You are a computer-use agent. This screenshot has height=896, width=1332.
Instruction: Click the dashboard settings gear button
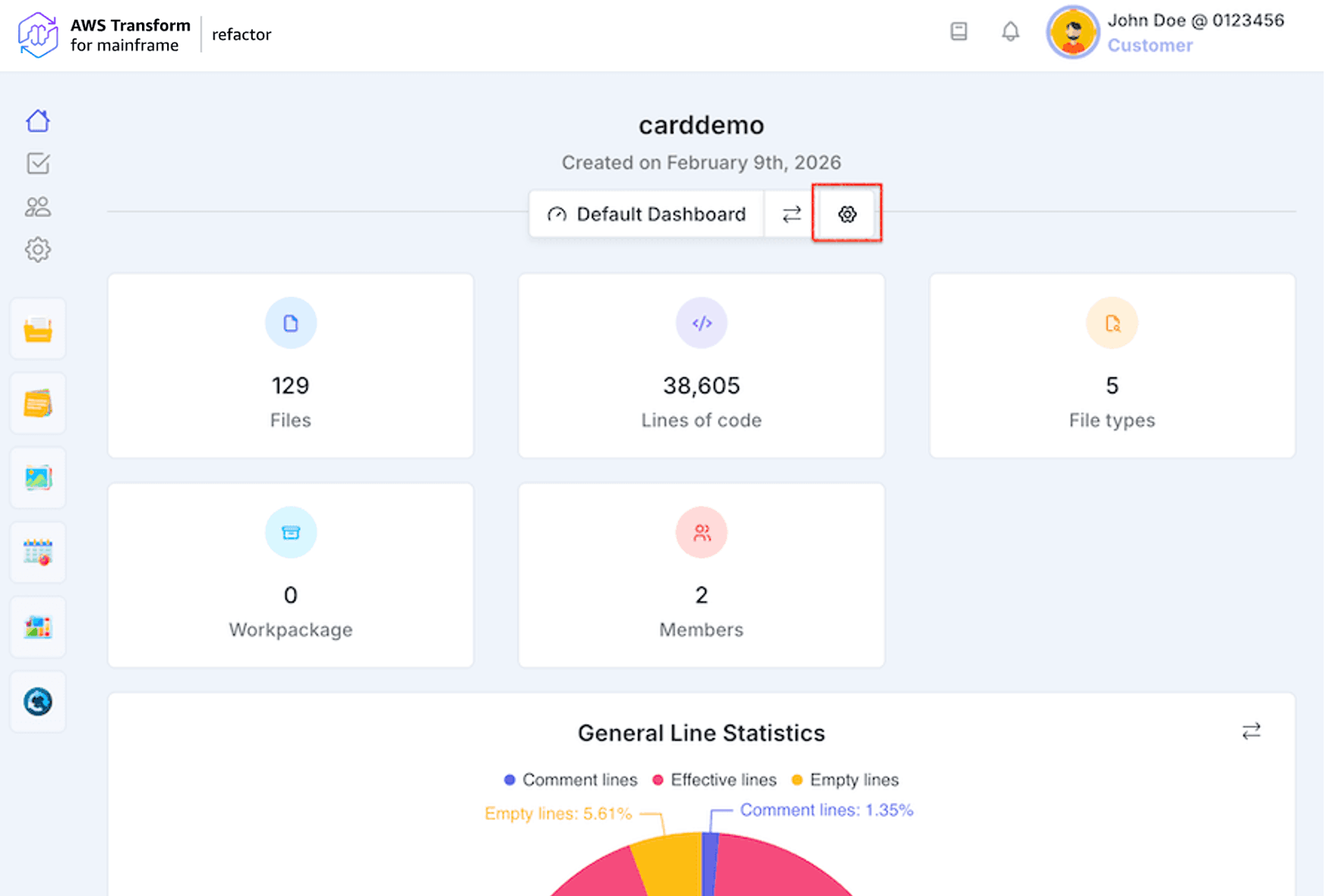click(847, 214)
